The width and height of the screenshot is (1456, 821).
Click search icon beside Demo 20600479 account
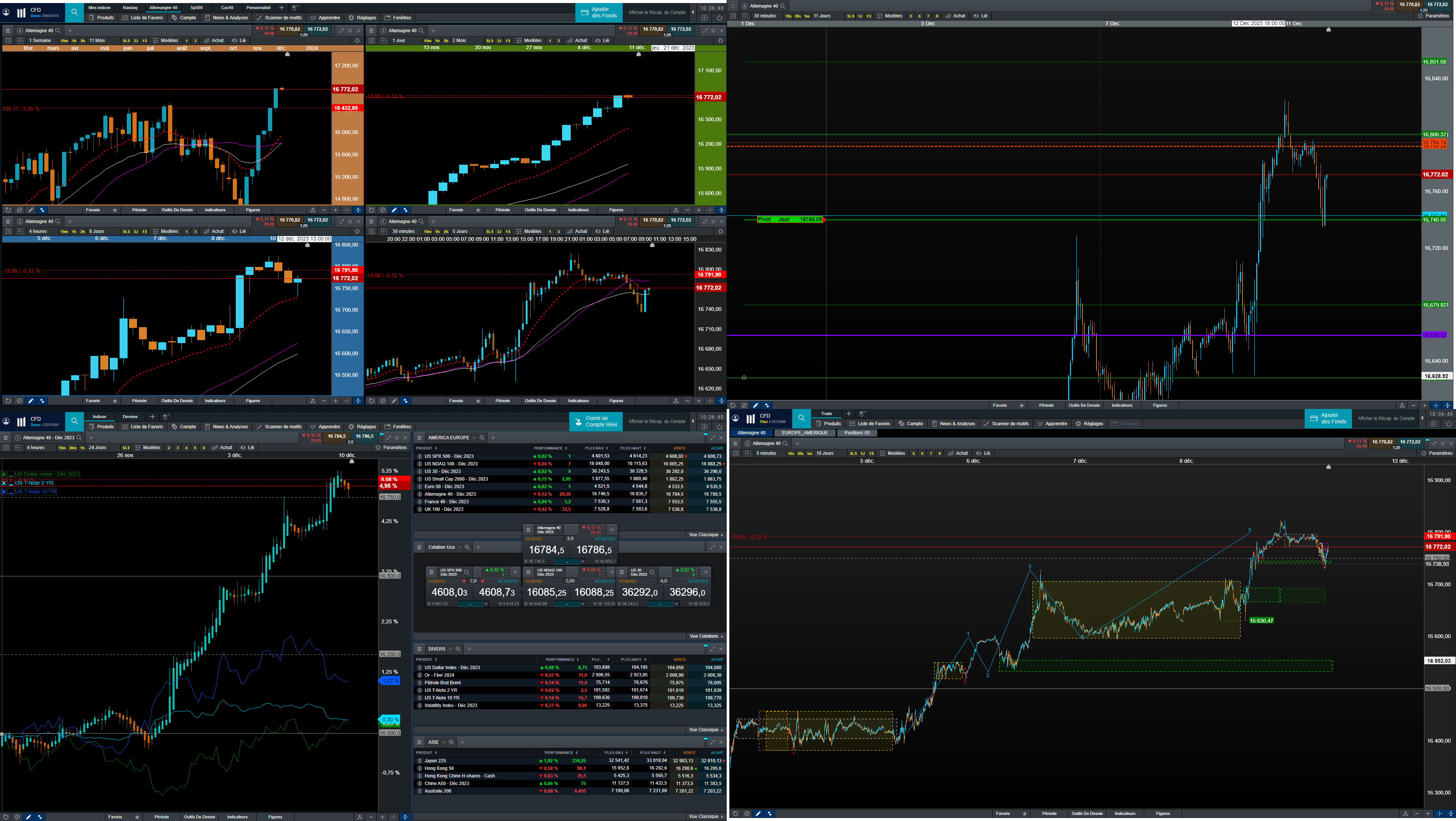(x=74, y=12)
